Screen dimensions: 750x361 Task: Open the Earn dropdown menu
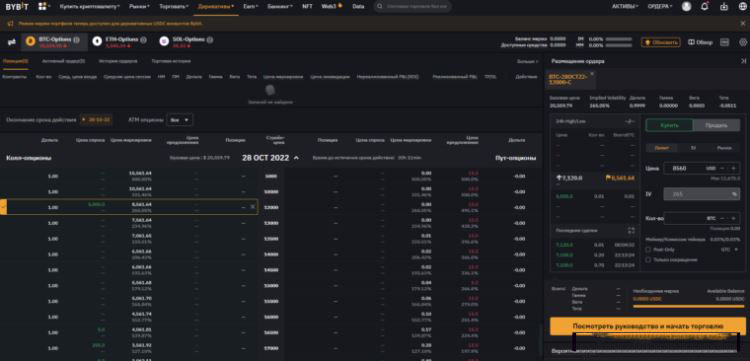point(250,7)
